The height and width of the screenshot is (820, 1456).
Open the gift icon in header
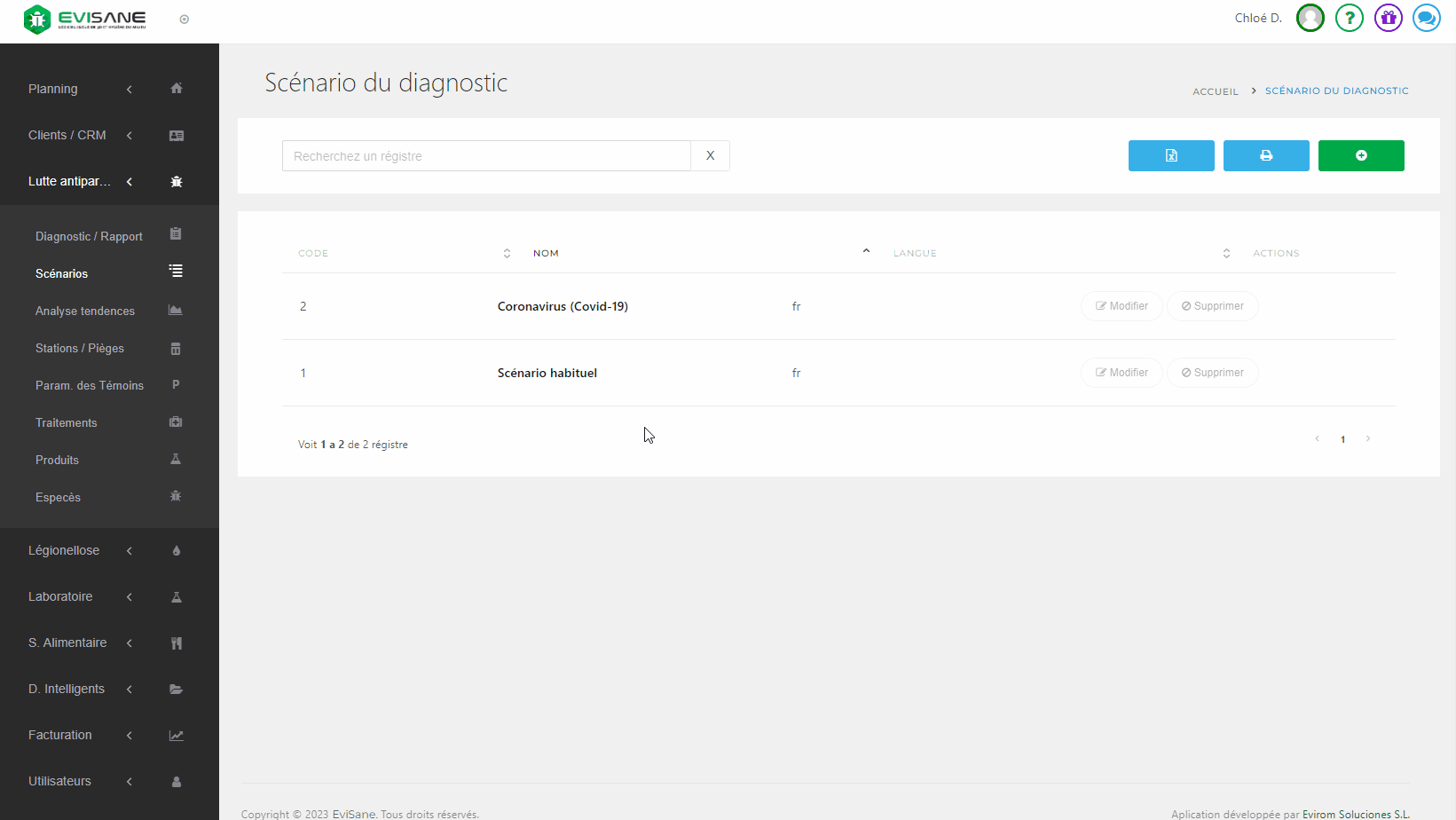1388,18
